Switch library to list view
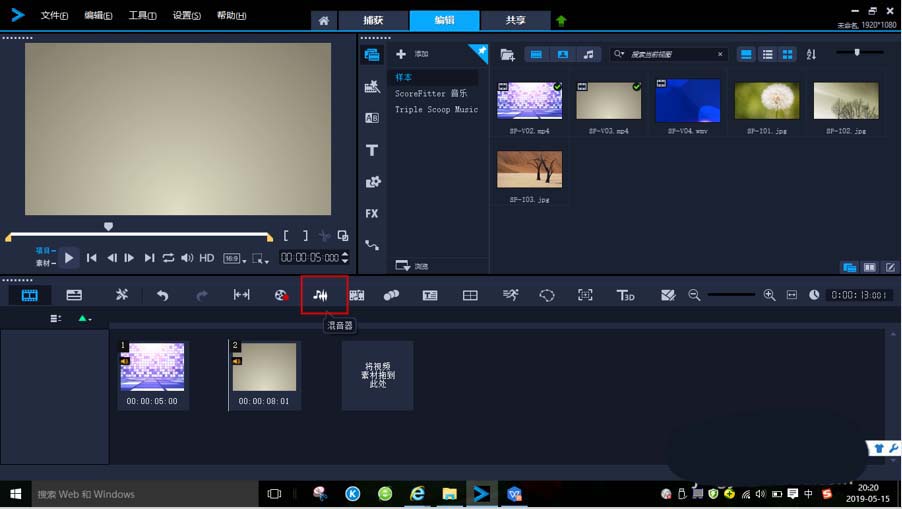The width and height of the screenshot is (902, 509). (x=767, y=55)
